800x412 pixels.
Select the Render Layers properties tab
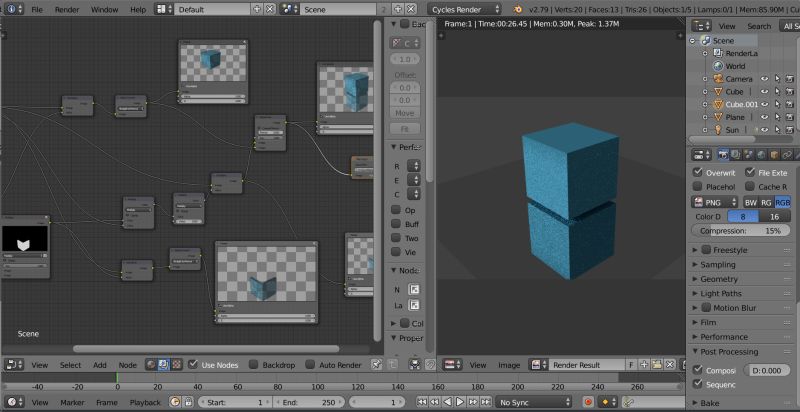coord(736,154)
